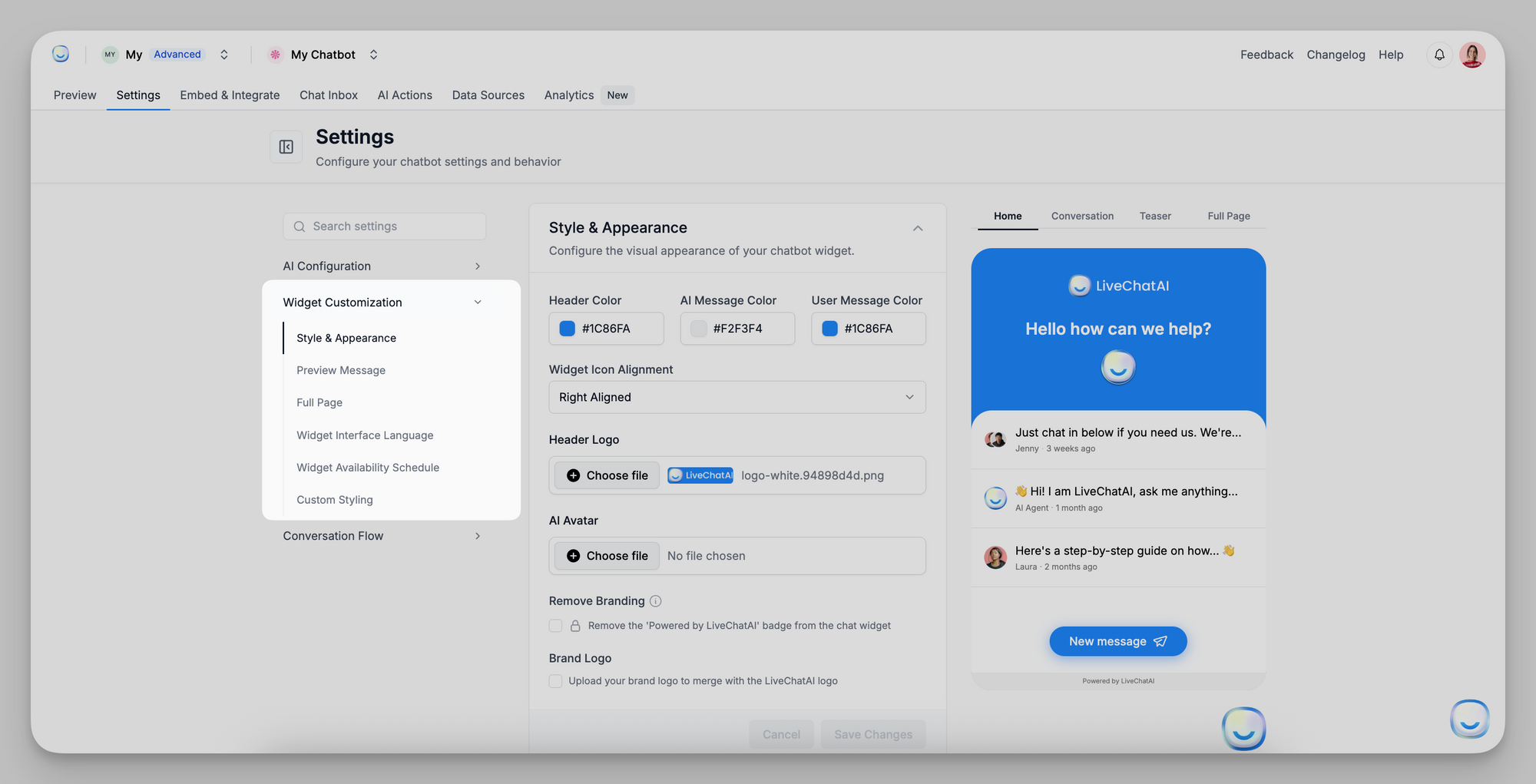
Task: Click the Save Changes button
Action: click(873, 735)
